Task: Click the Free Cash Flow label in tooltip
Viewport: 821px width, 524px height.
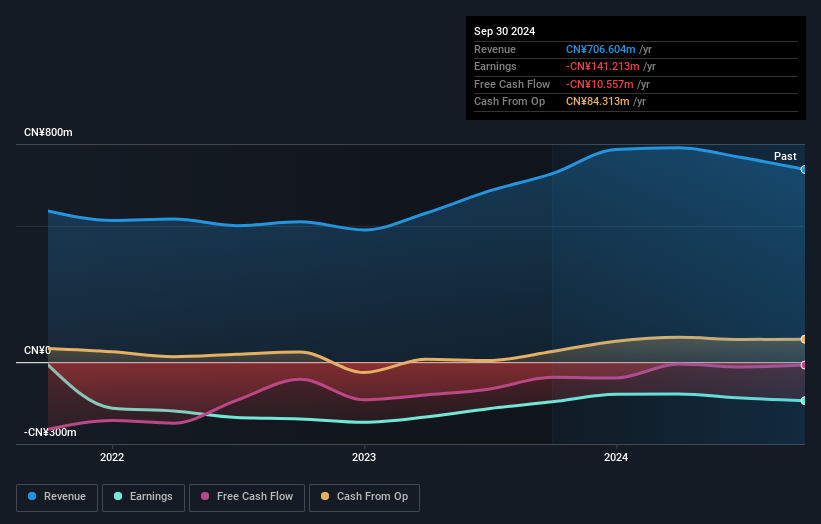Action: click(x=512, y=84)
